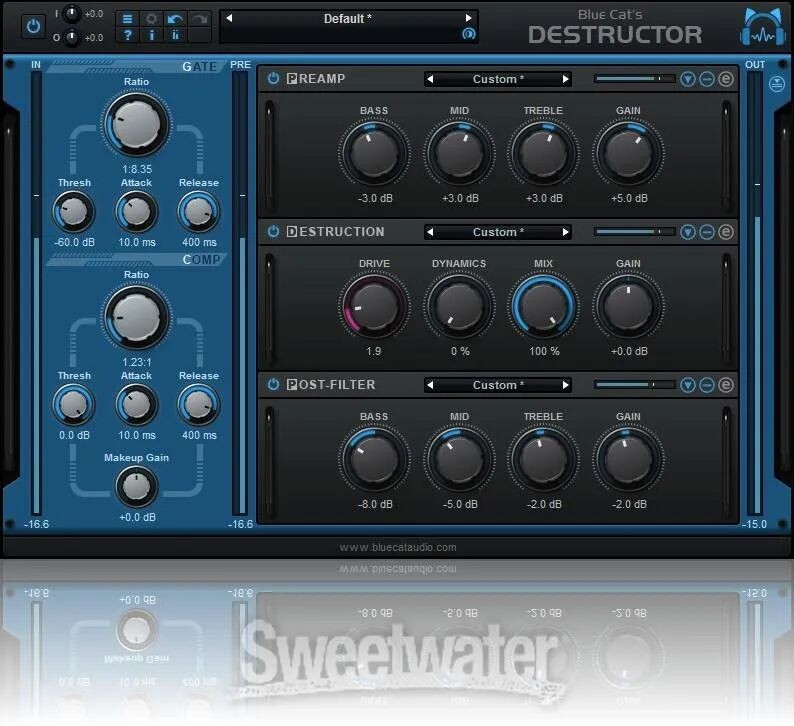
Task: Click the Preamp Gain value +5.0 dB
Action: pos(629,198)
